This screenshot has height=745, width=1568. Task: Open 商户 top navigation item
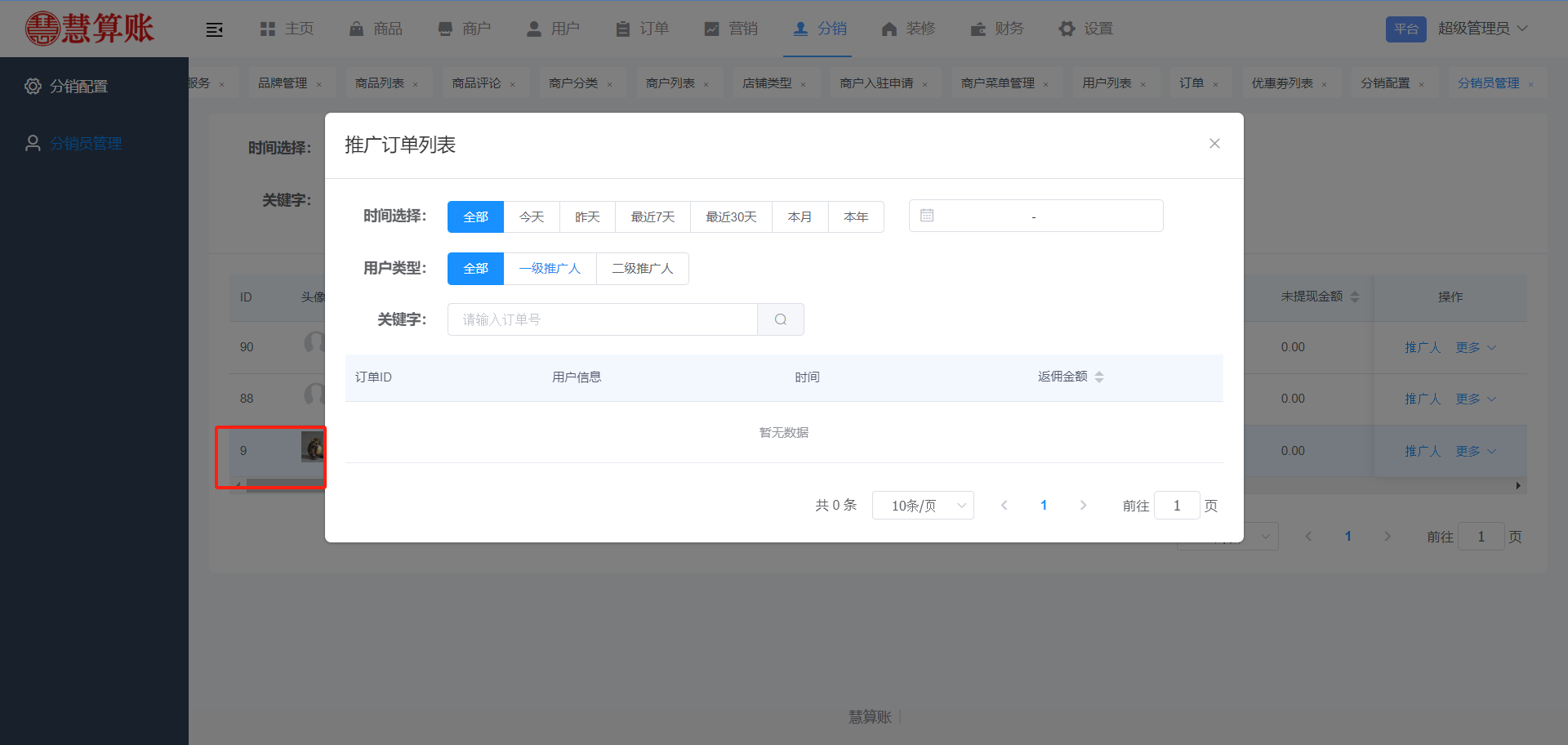[x=465, y=29]
